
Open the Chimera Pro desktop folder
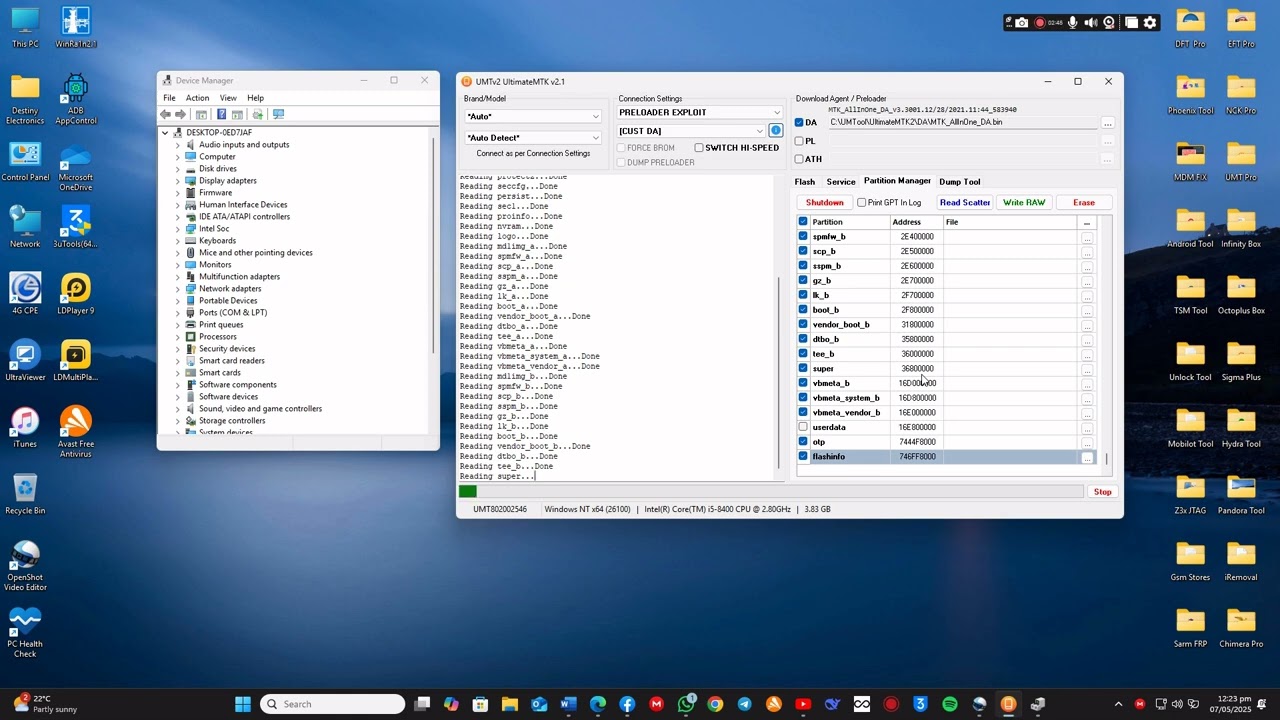click(x=1241, y=626)
